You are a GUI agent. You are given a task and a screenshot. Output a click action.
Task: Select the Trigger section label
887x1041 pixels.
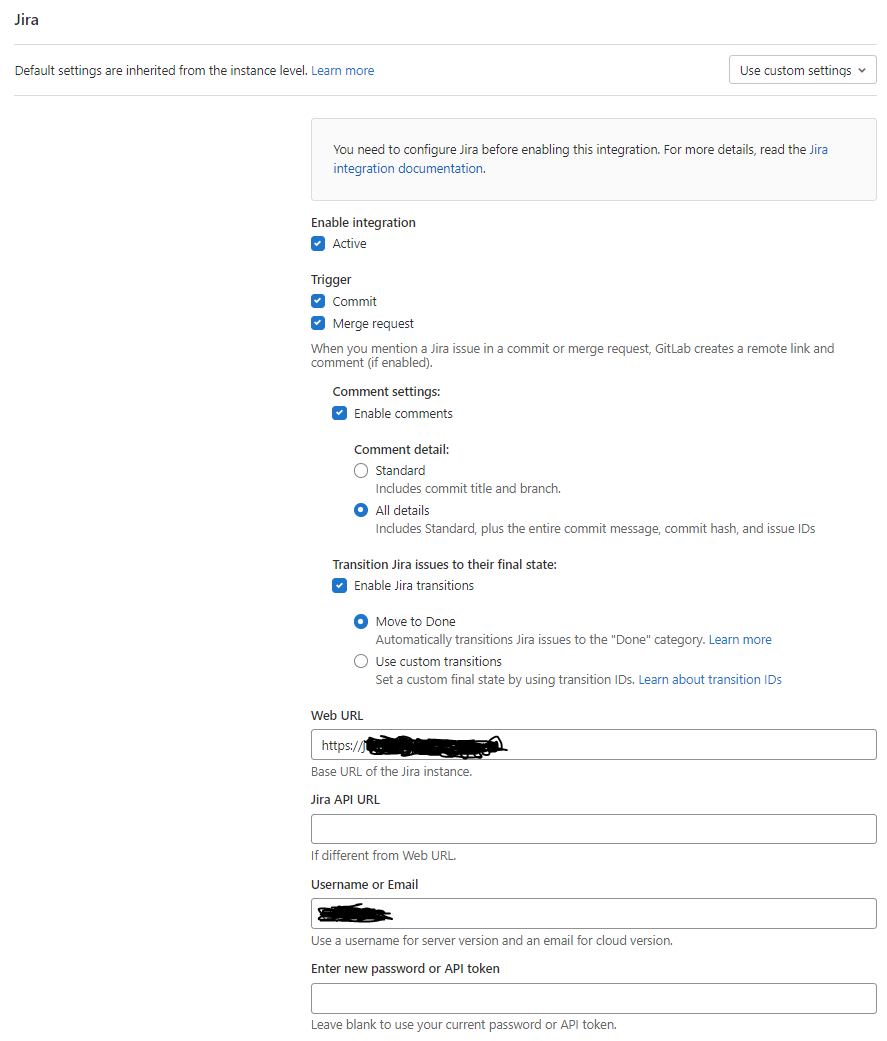click(x=331, y=280)
